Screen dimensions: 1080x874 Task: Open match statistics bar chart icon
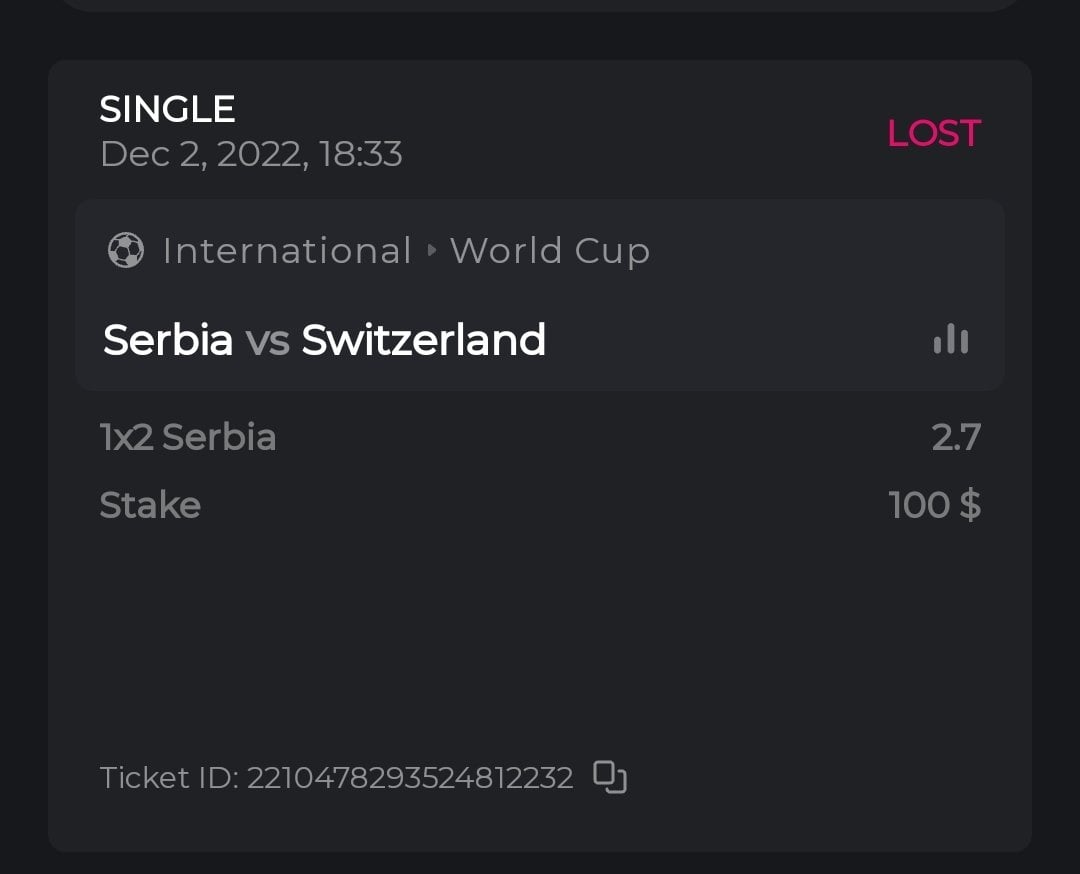[950, 340]
